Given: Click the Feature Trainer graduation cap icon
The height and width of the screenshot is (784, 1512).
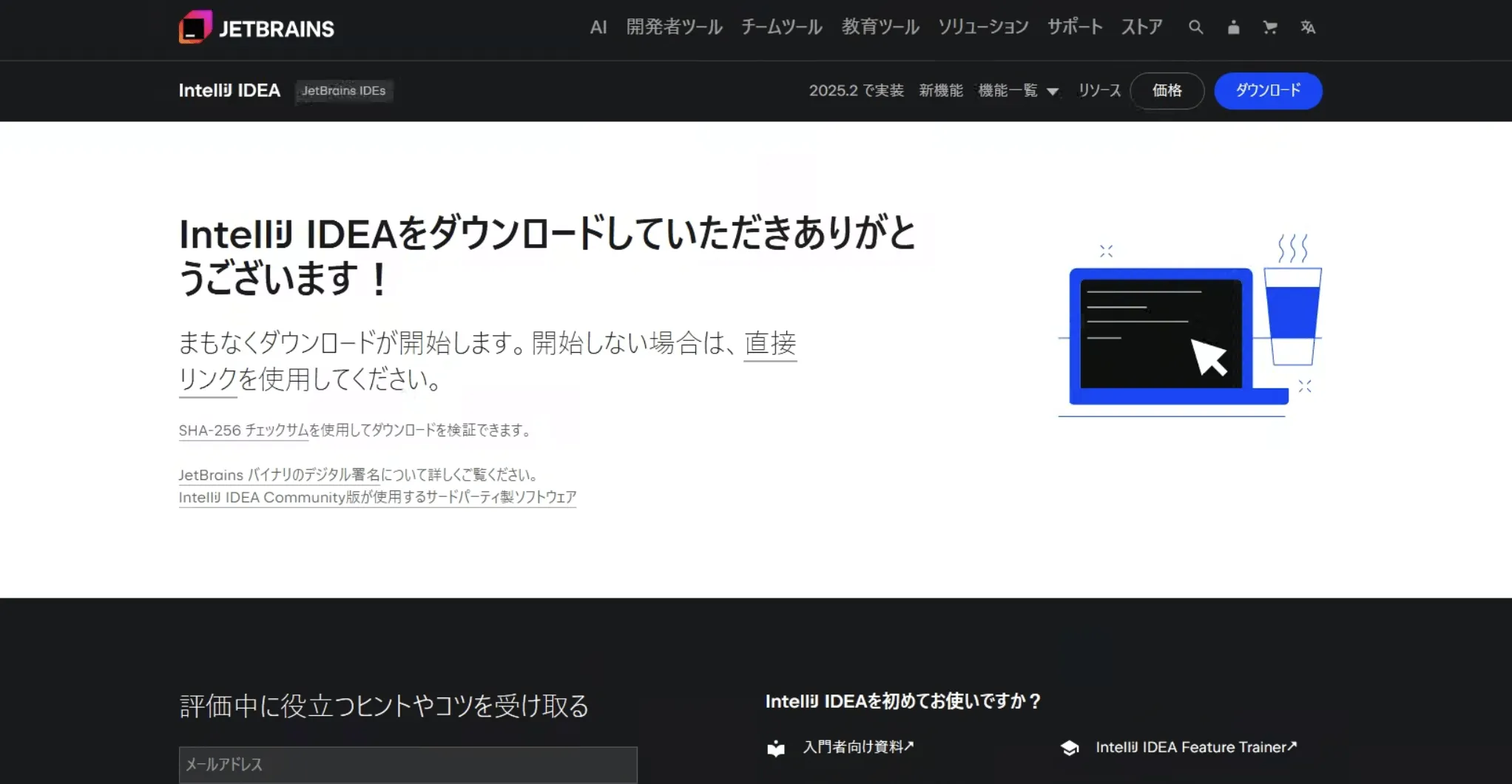Looking at the screenshot, I should click(x=1070, y=748).
